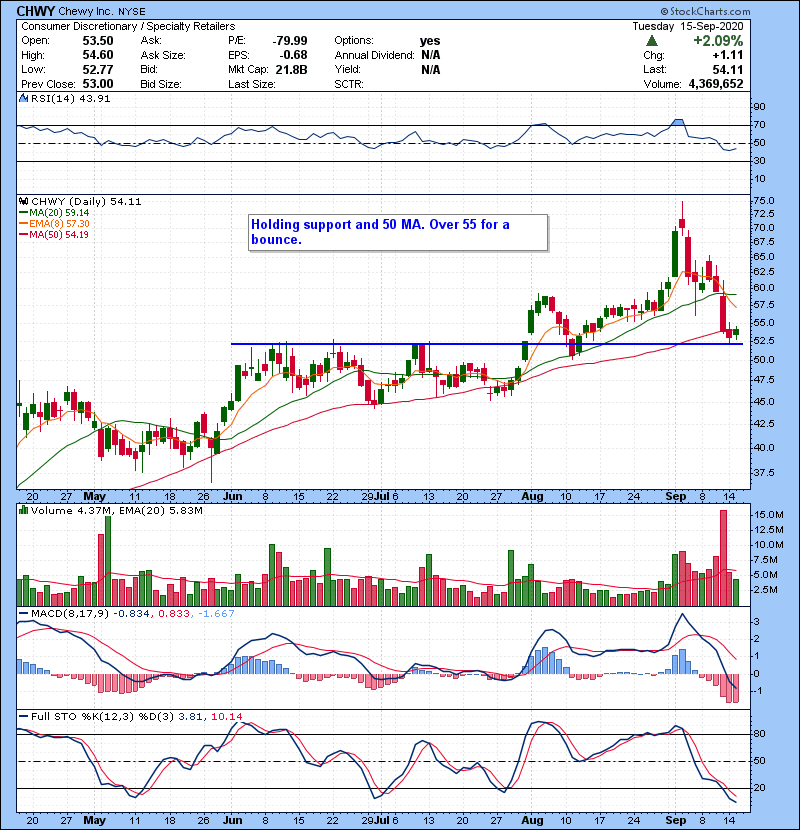Click the Open value 53.50
800x830 pixels.
(x=98, y=41)
